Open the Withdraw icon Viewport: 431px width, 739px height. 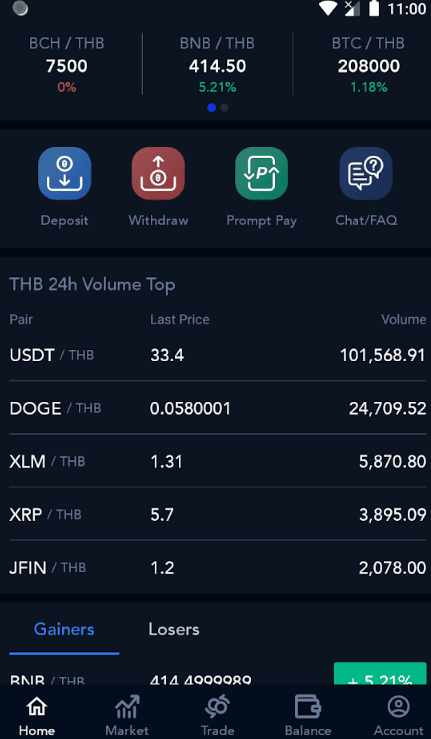tap(158, 173)
